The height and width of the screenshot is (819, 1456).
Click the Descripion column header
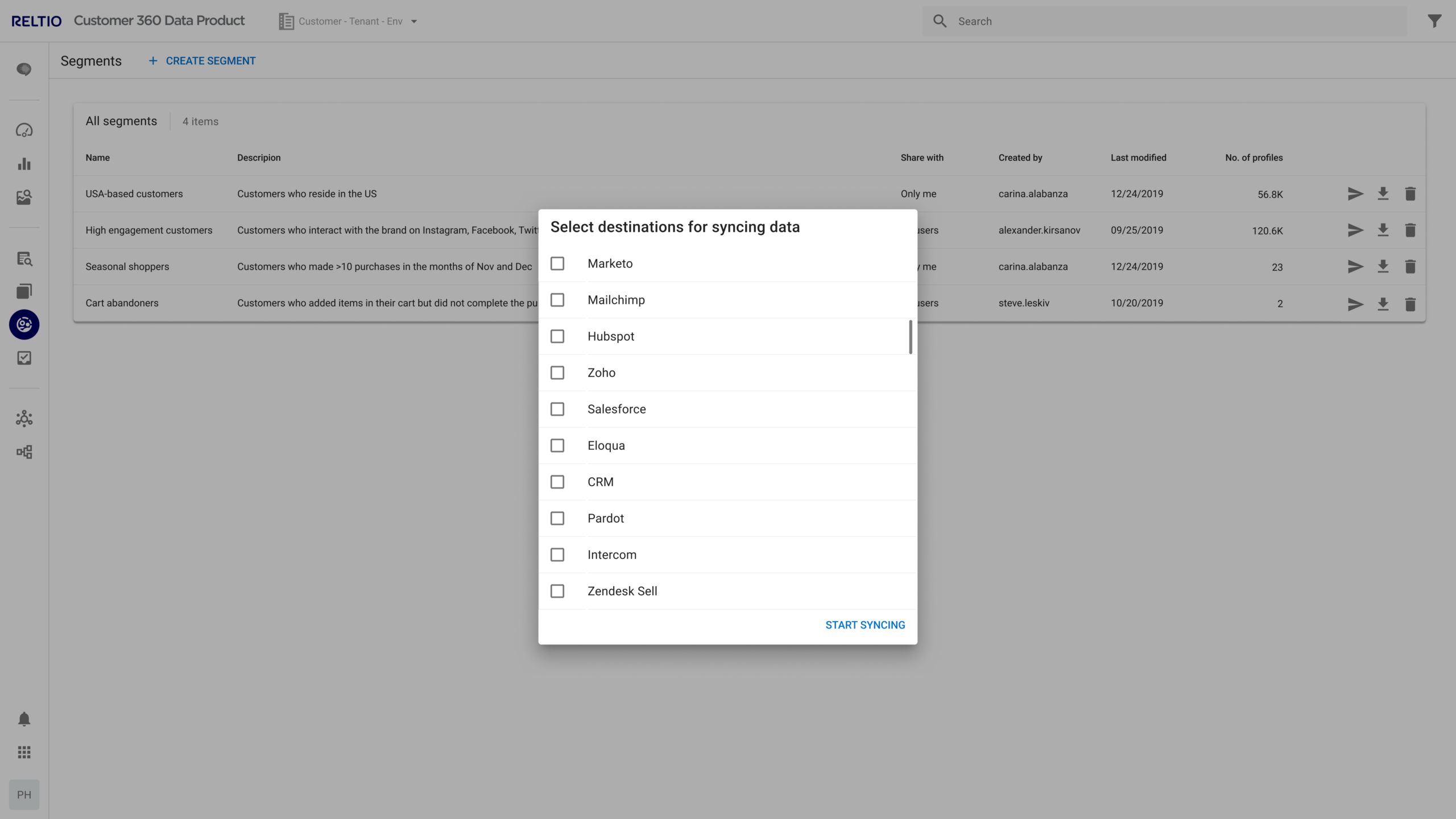click(x=259, y=158)
